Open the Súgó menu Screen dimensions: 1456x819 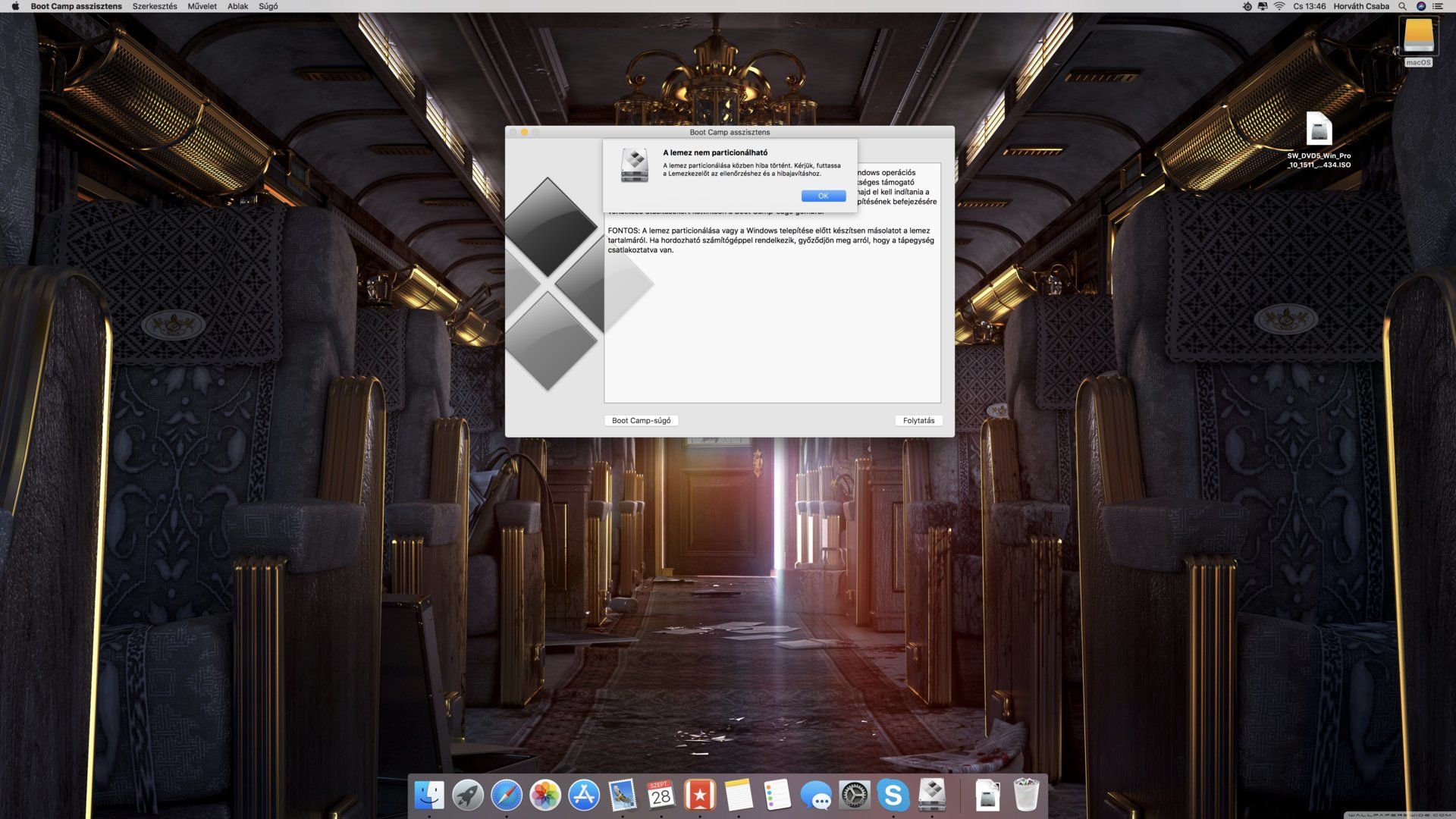(268, 6)
